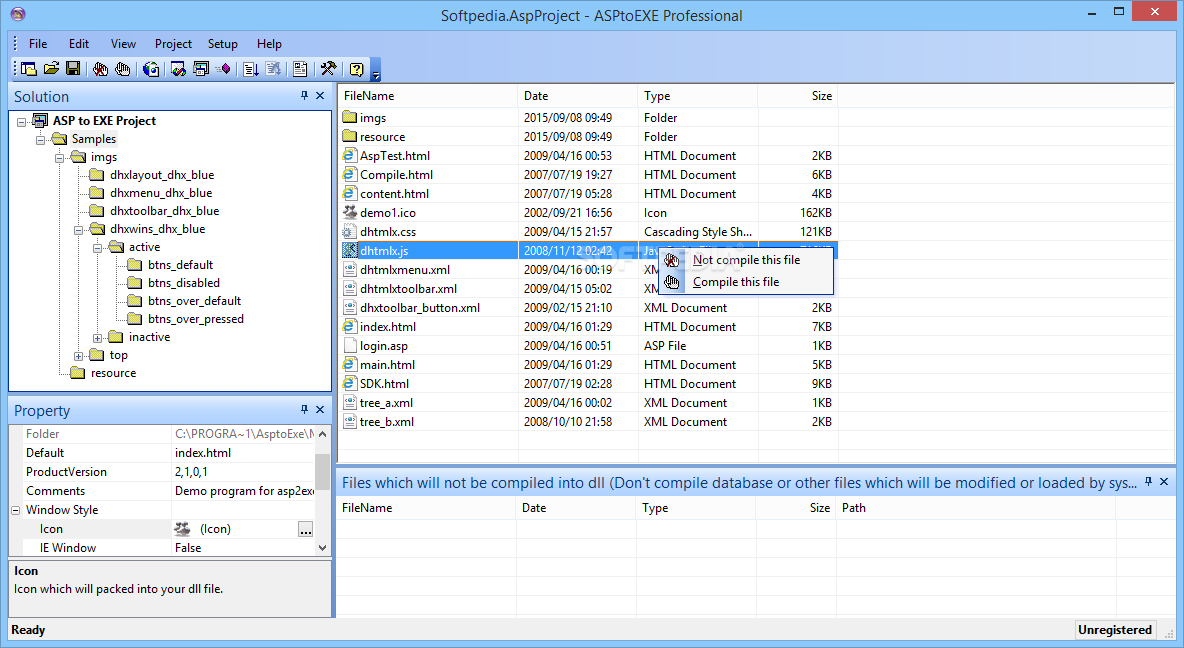This screenshot has height=648, width=1184.
Task: Expand the top folder node
Action: tap(79, 356)
